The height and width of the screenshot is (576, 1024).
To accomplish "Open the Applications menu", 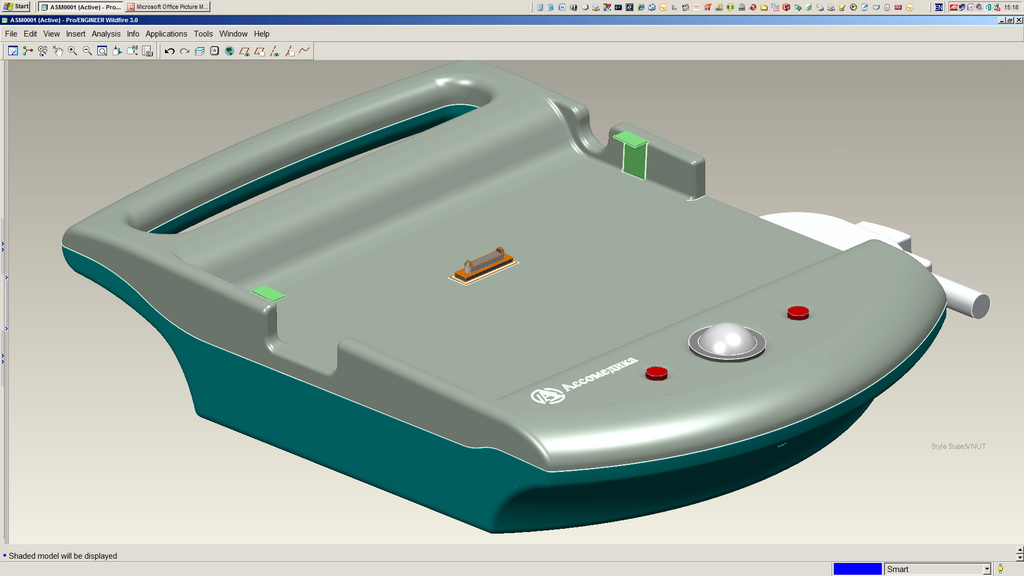I will (x=166, y=34).
